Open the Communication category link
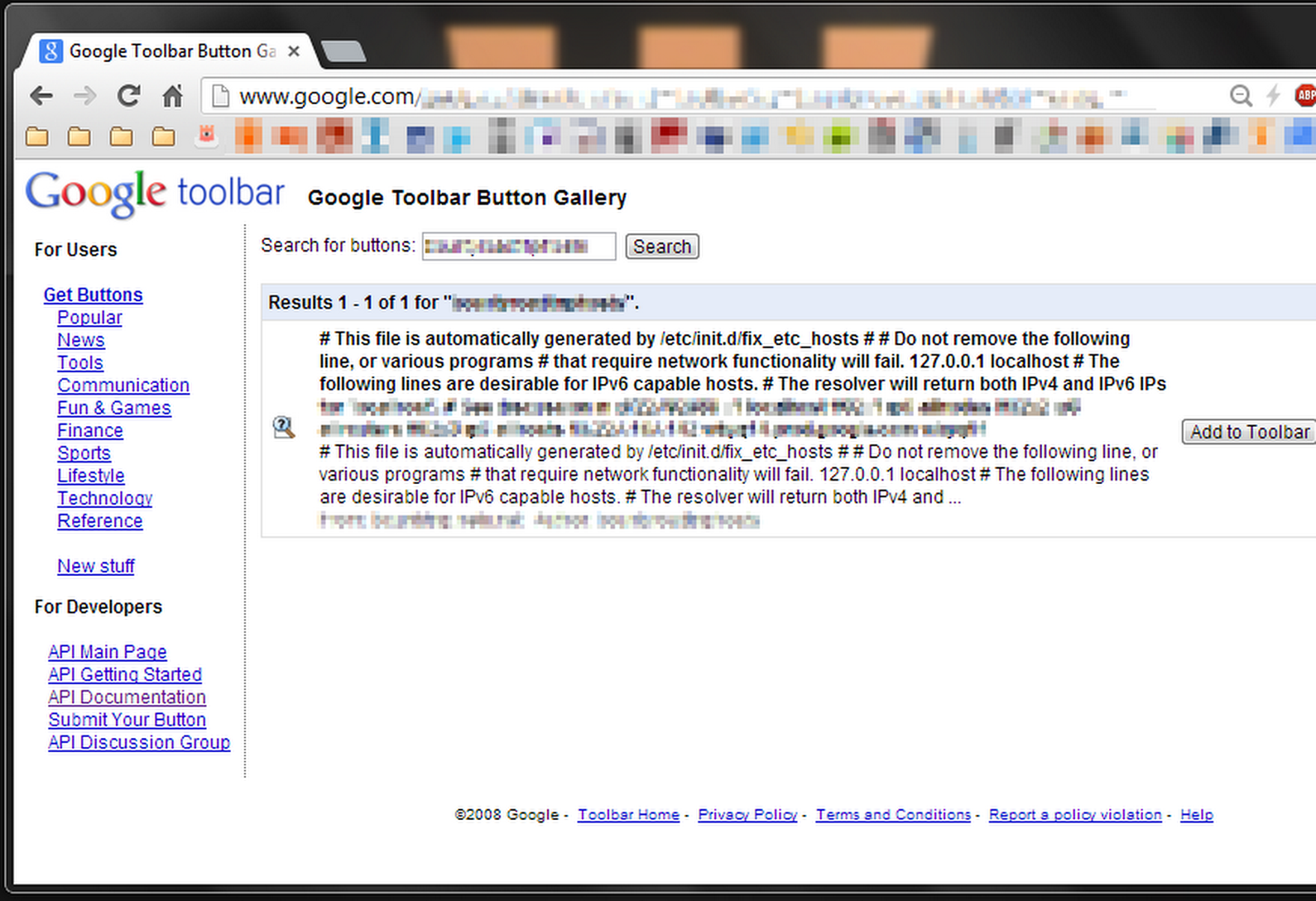 pos(123,386)
